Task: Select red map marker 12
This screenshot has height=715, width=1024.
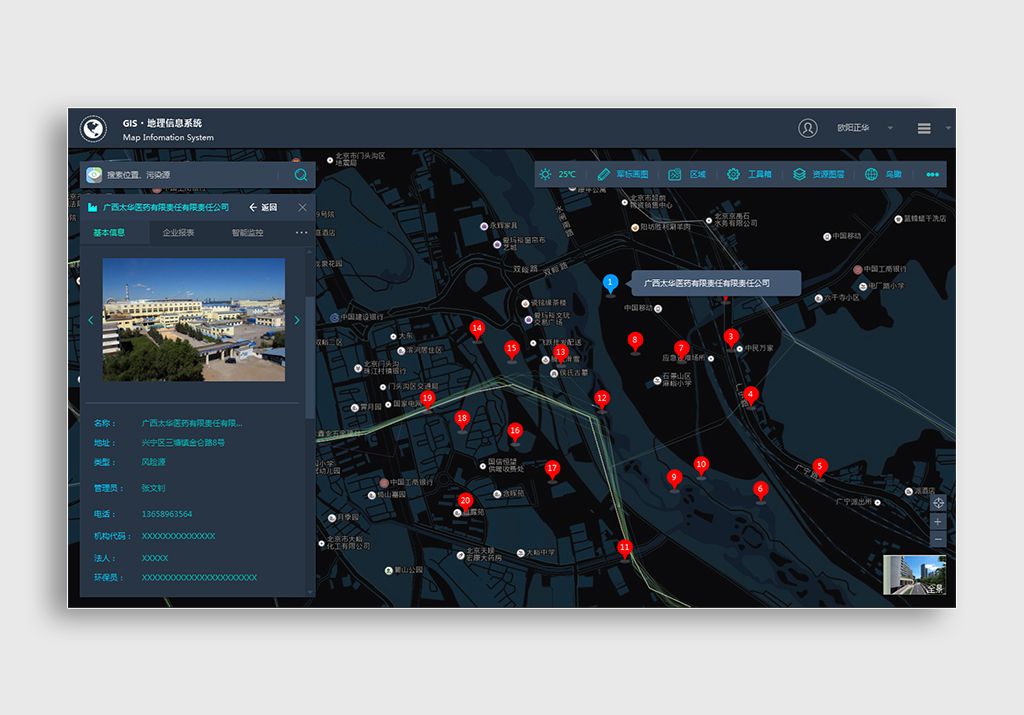Action: [601, 399]
